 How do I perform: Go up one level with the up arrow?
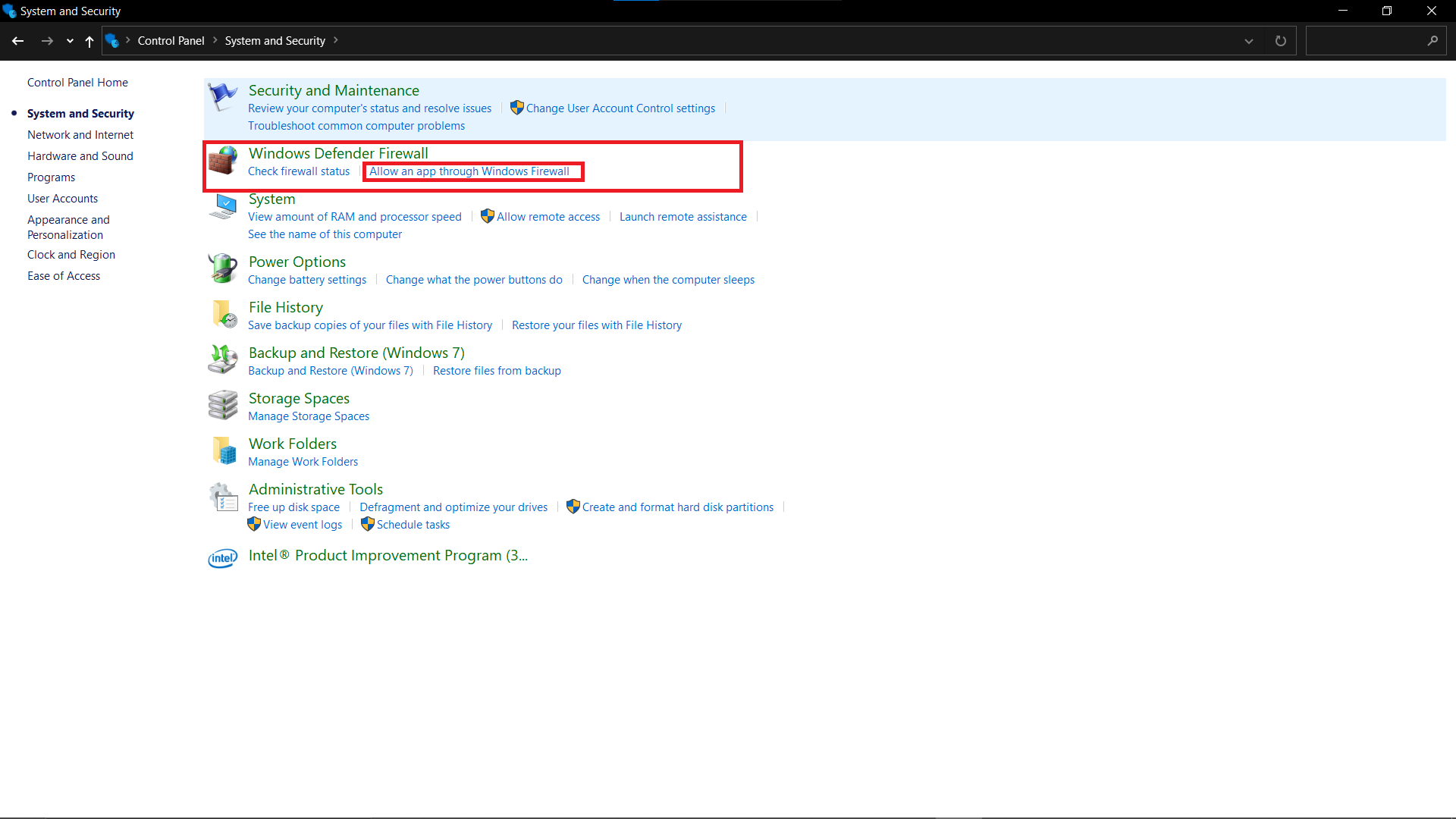(89, 41)
